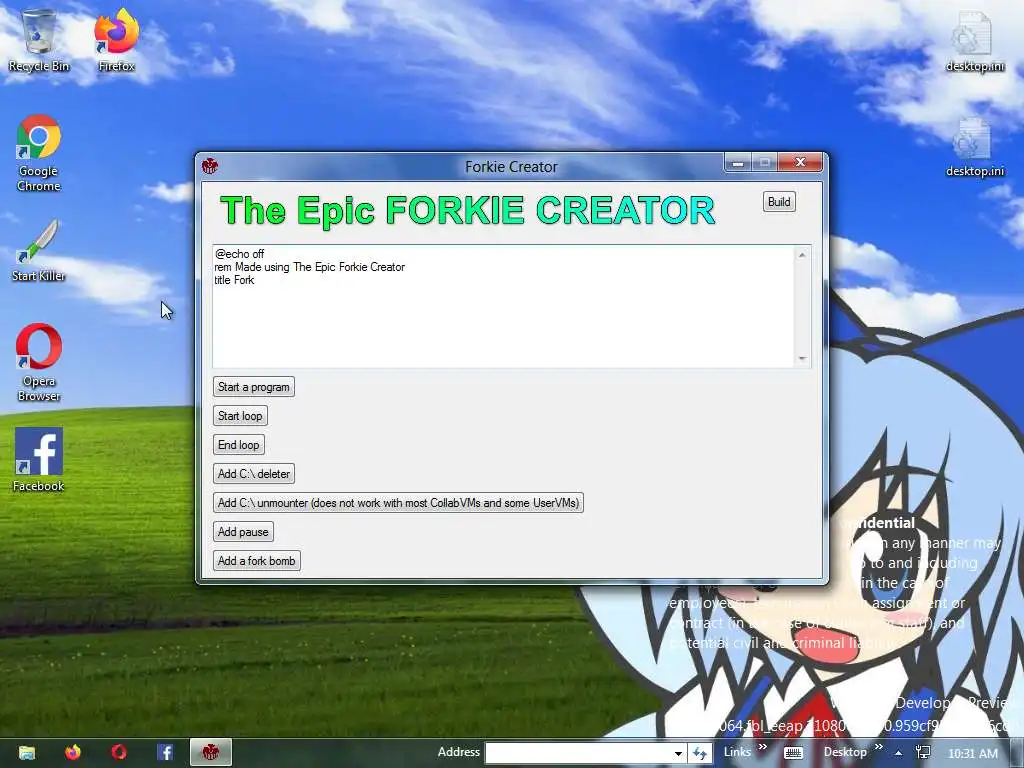Click the Add C:\ unmounter button
Screen dimensions: 1024x768
pos(398,502)
